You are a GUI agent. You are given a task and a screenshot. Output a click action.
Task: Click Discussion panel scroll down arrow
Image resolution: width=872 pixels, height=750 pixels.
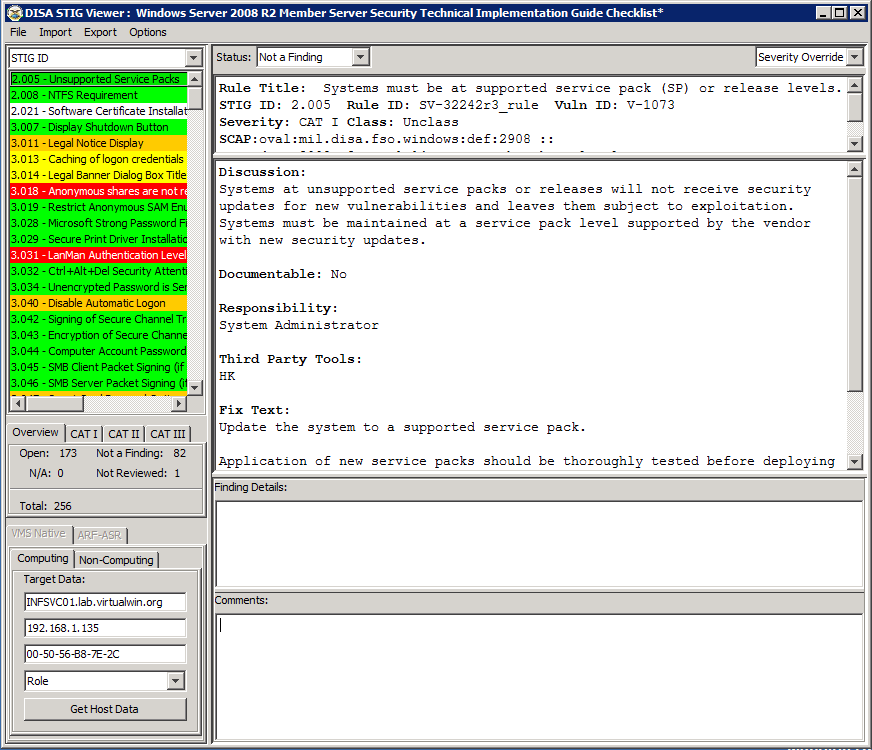pos(855,461)
